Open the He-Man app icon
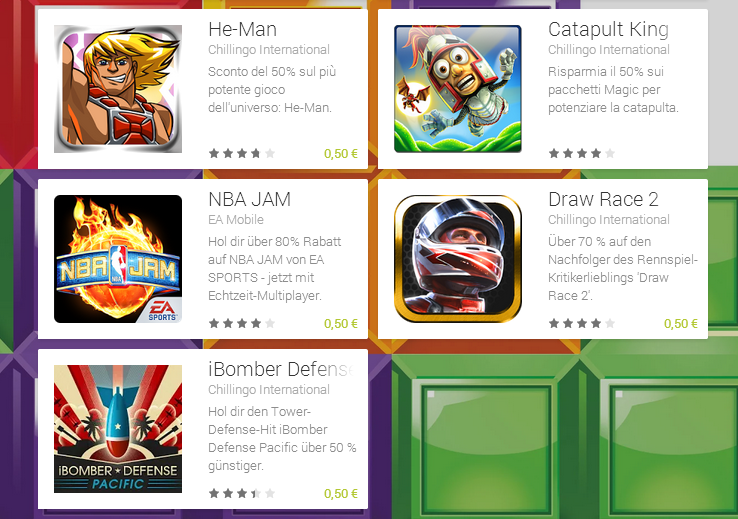Viewport: 738px width, 519px height. click(118, 89)
